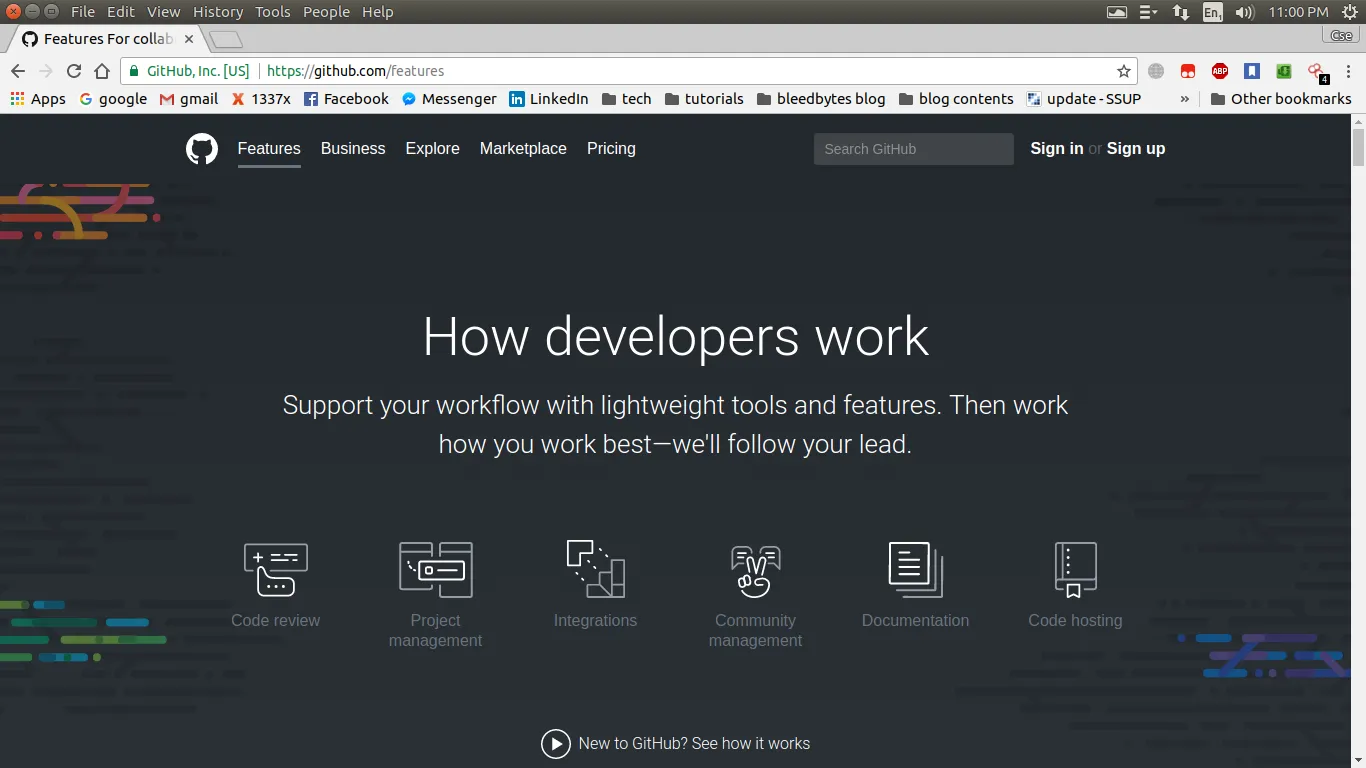Select the Code hosting icon
The width and height of the screenshot is (1366, 768).
pos(1075,570)
